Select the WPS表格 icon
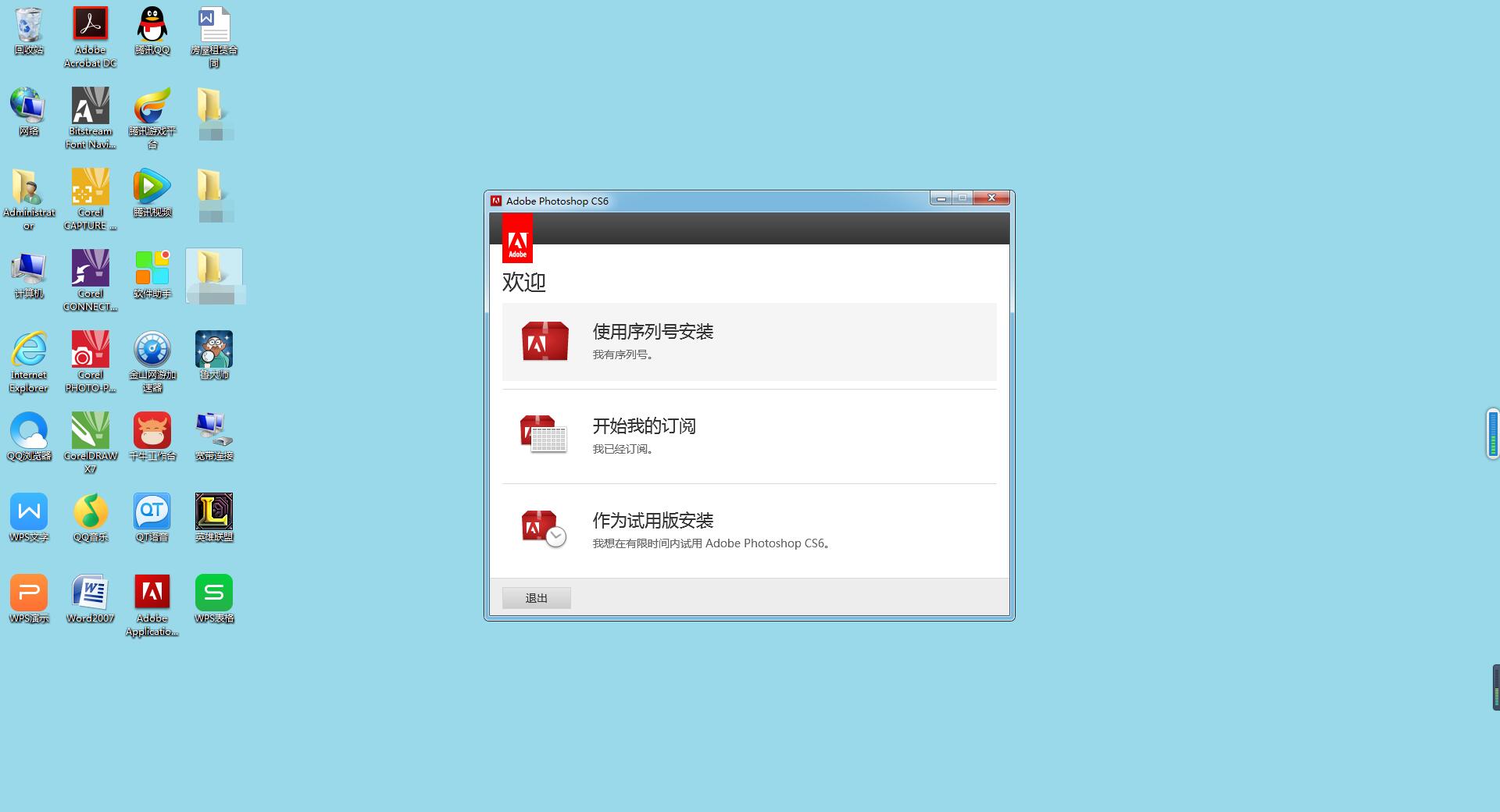1500x812 pixels. click(x=214, y=600)
